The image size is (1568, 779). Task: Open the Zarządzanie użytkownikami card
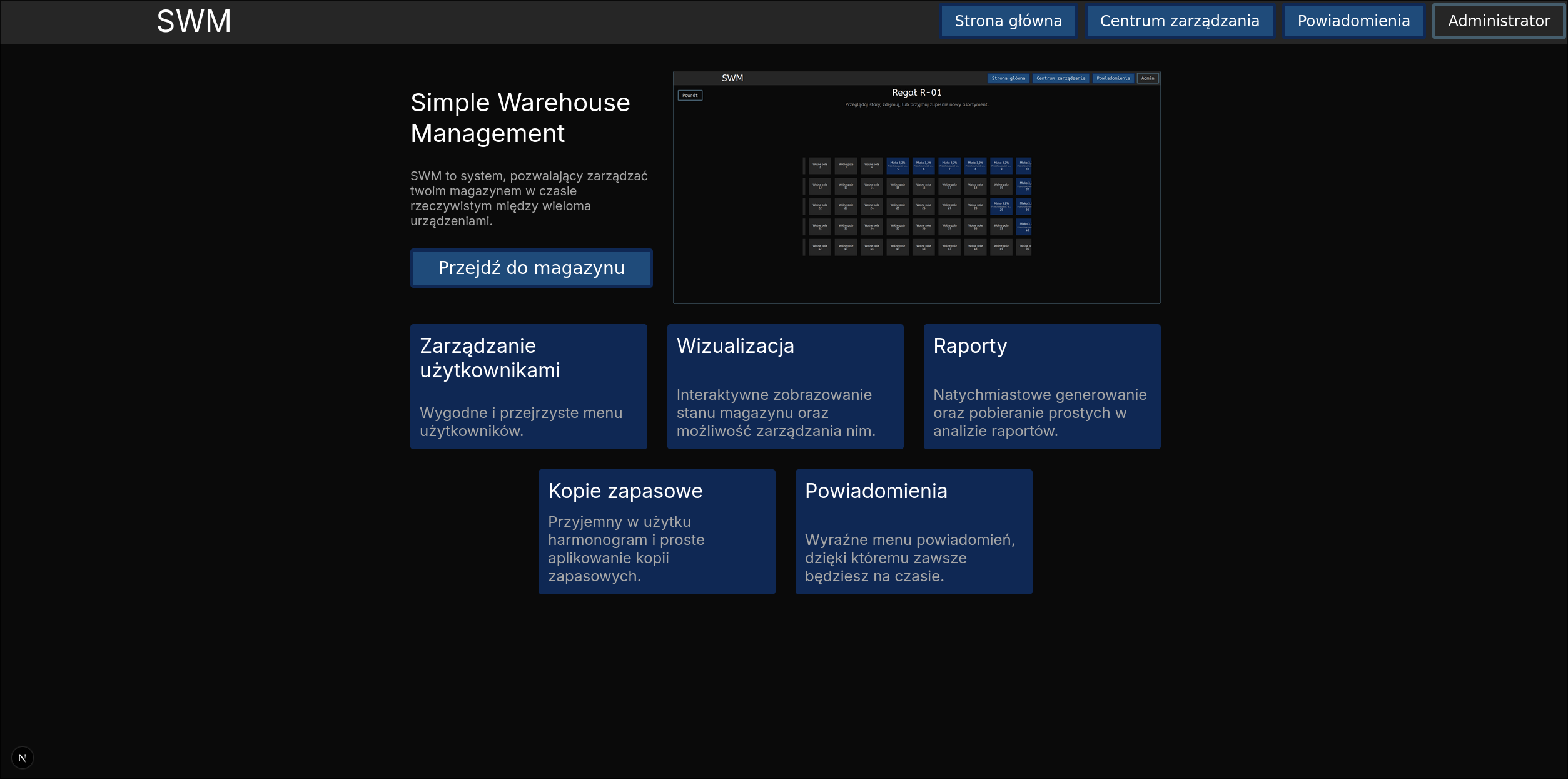click(x=529, y=386)
